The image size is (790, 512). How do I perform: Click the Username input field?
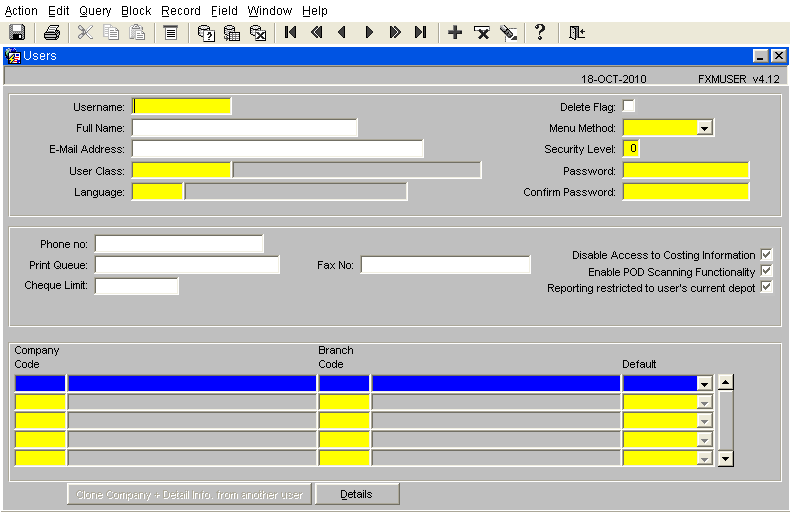(x=181, y=106)
